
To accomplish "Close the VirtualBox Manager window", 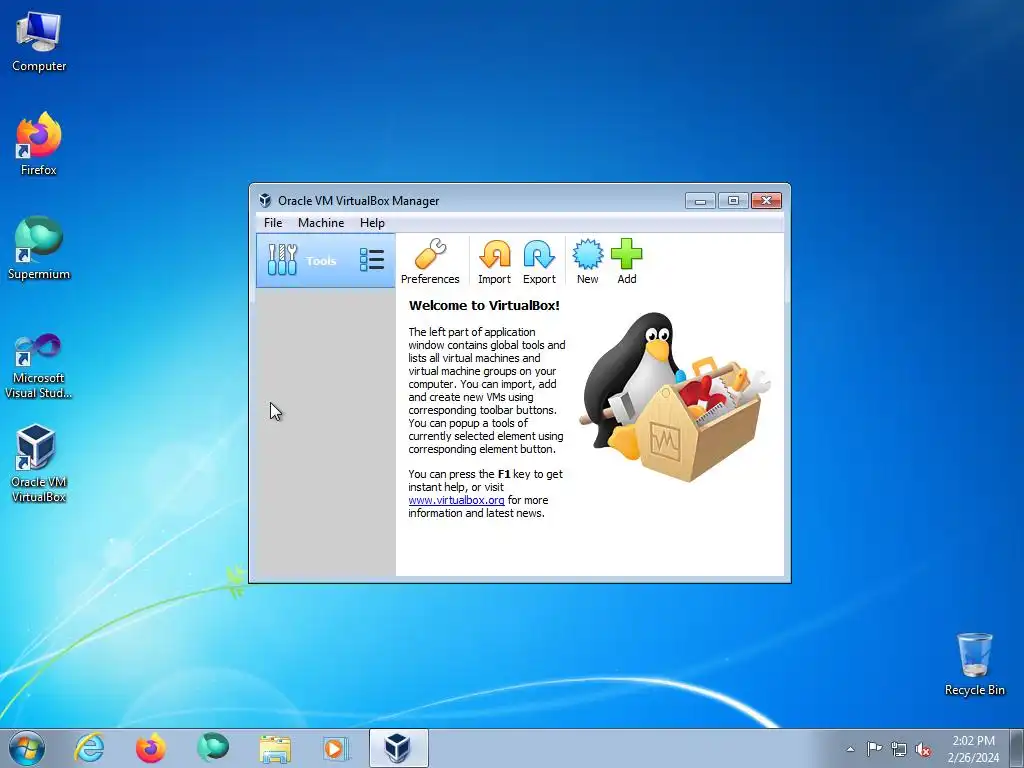I will 766,200.
